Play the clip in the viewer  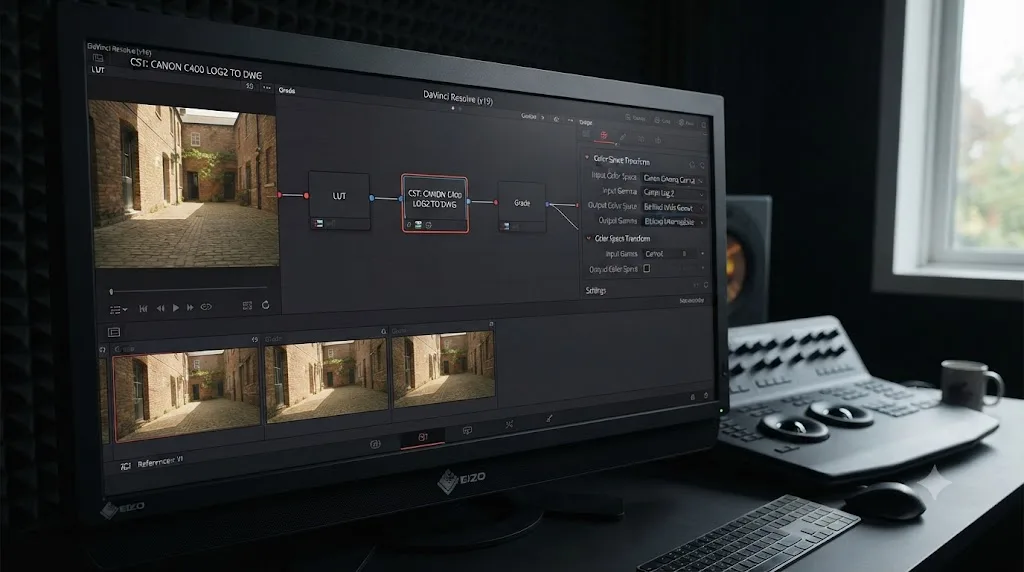(176, 308)
